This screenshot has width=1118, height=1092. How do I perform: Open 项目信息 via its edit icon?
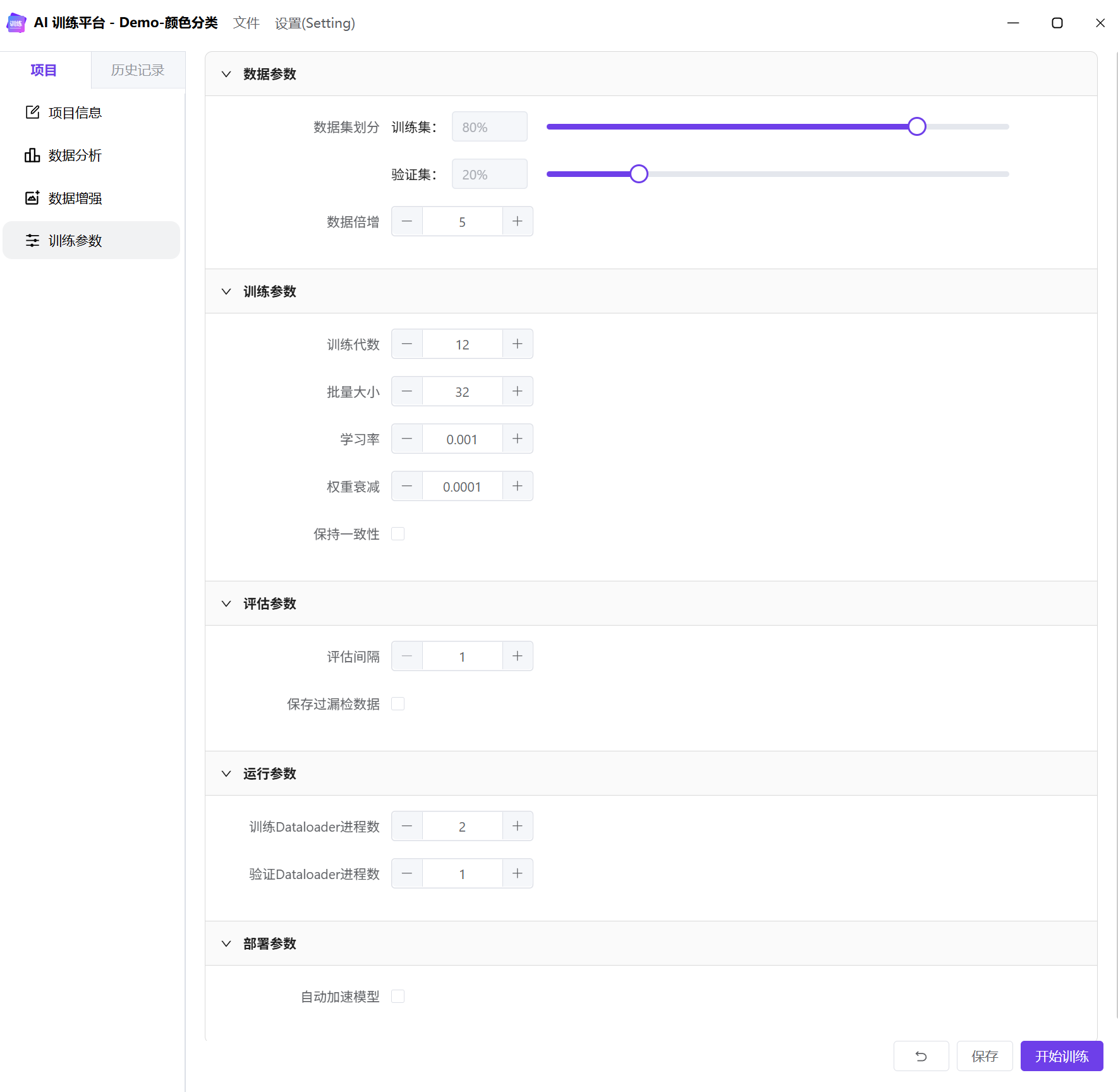point(32,112)
